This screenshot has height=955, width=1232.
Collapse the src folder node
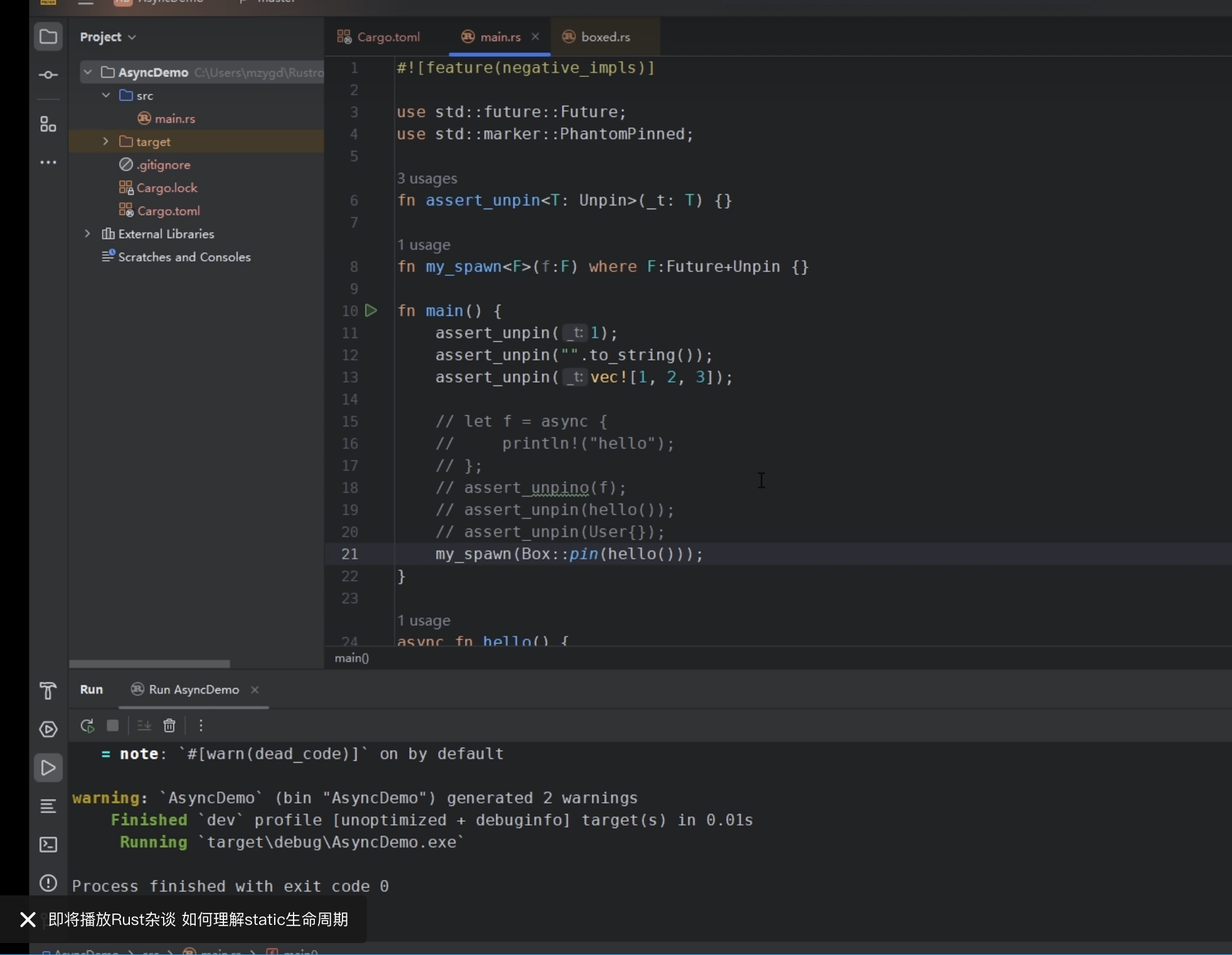coord(105,95)
